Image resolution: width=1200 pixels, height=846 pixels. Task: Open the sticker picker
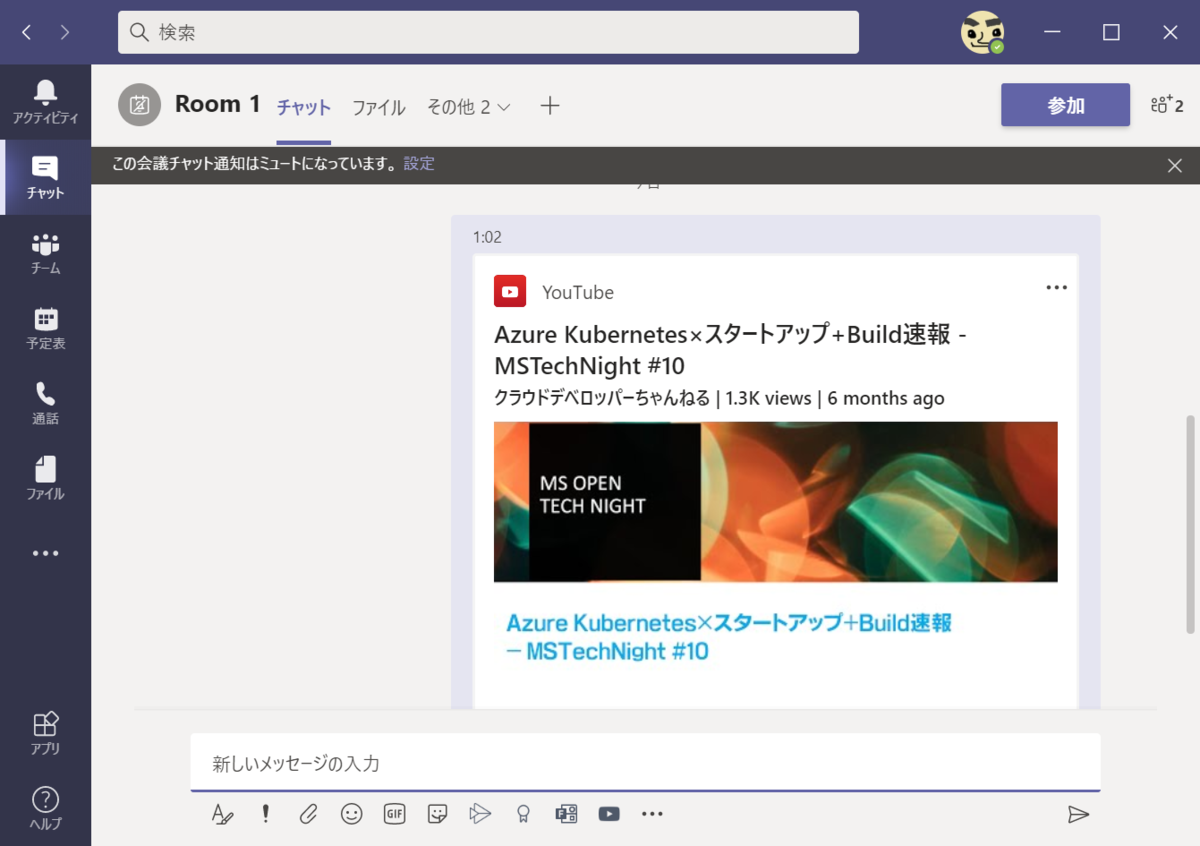point(437,813)
